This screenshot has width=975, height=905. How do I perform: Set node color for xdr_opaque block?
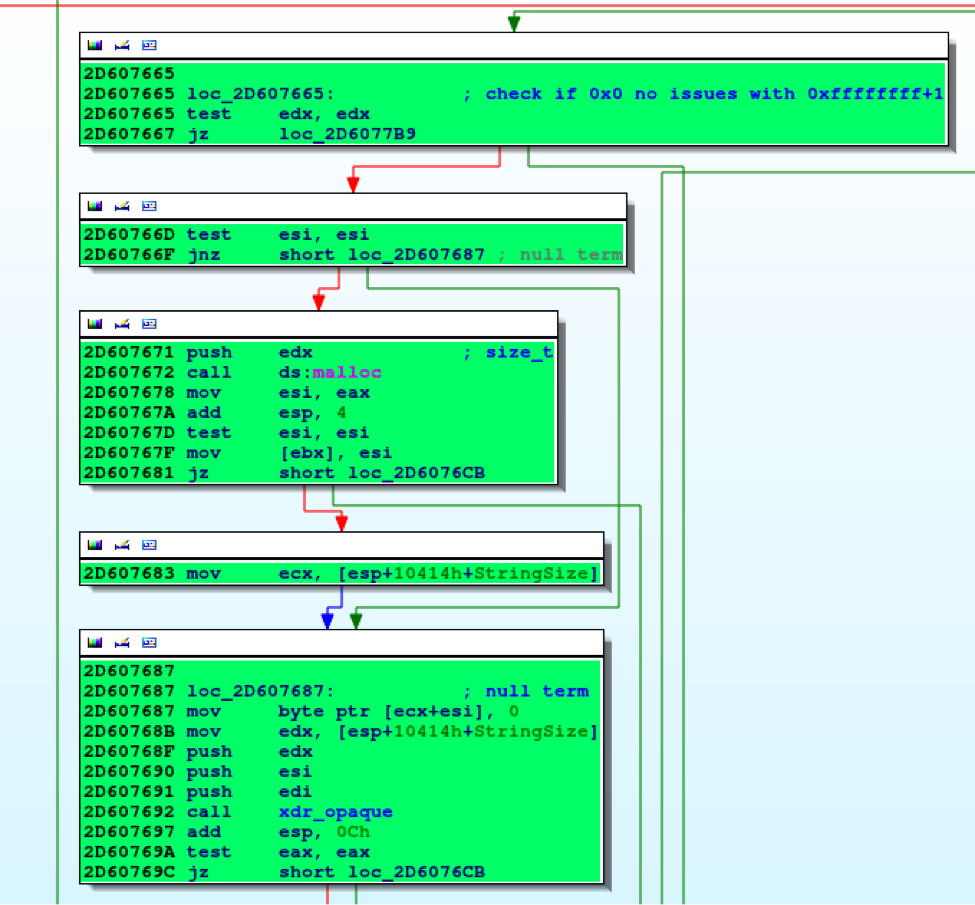pyautogui.click(x=95, y=643)
